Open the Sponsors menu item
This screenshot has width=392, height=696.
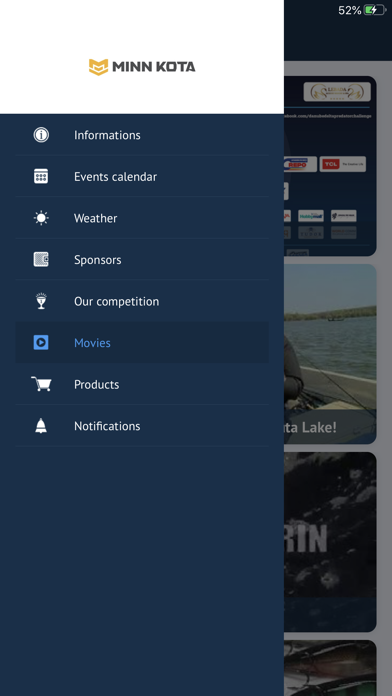click(142, 259)
